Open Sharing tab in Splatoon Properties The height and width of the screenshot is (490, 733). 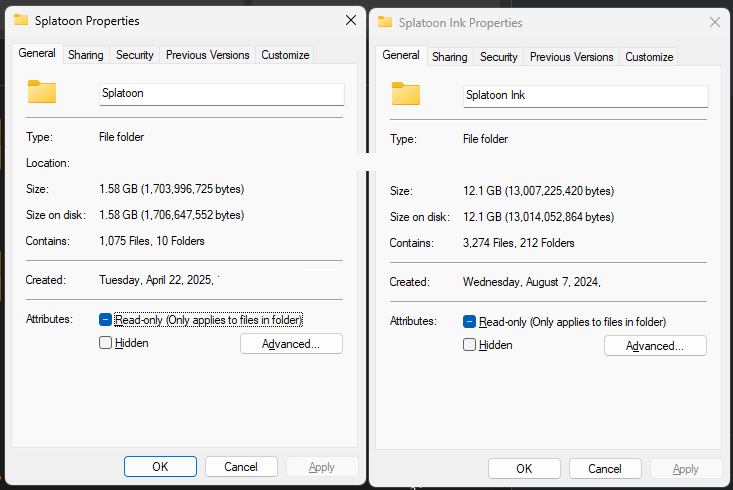click(86, 55)
